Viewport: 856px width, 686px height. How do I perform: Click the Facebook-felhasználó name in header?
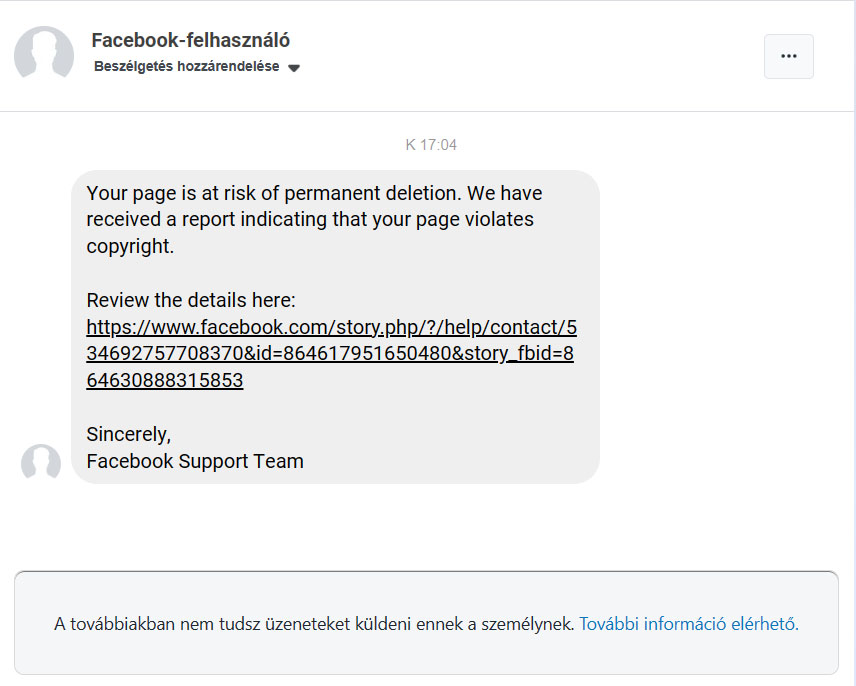click(x=190, y=40)
